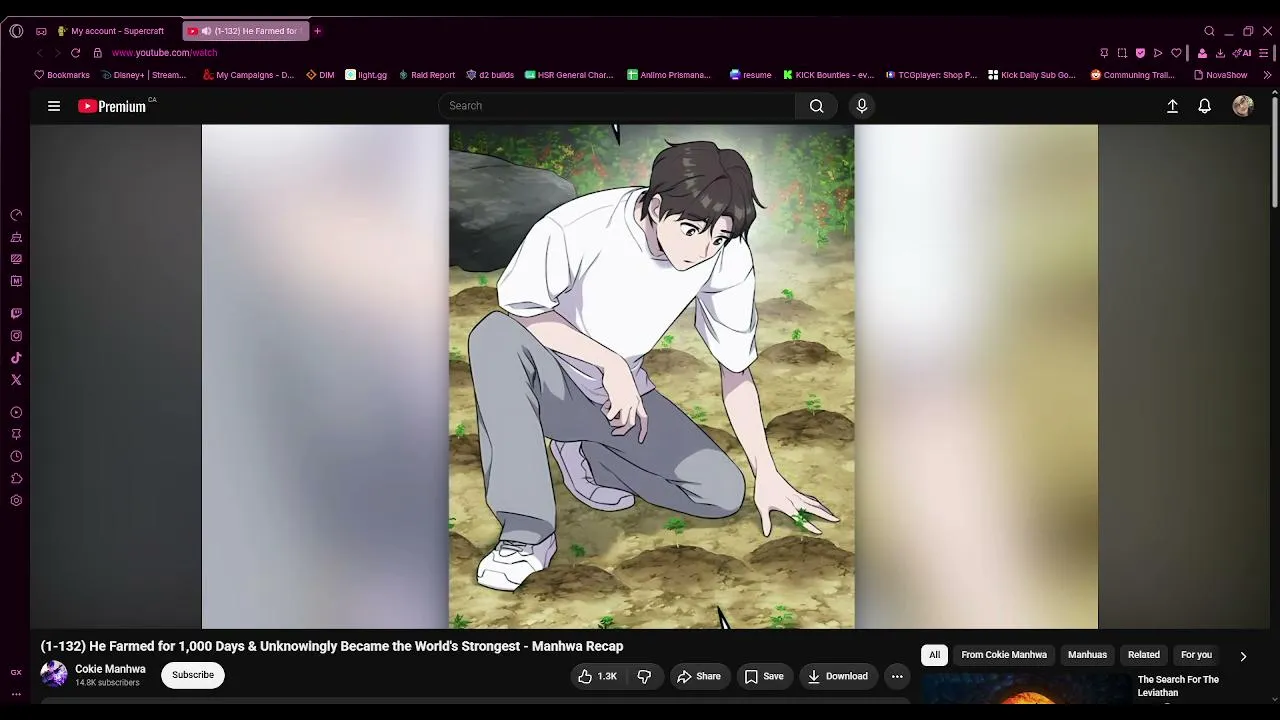This screenshot has width=1280, height=720.
Task: Open browser easy setup sliders icon
Action: coord(1265,53)
